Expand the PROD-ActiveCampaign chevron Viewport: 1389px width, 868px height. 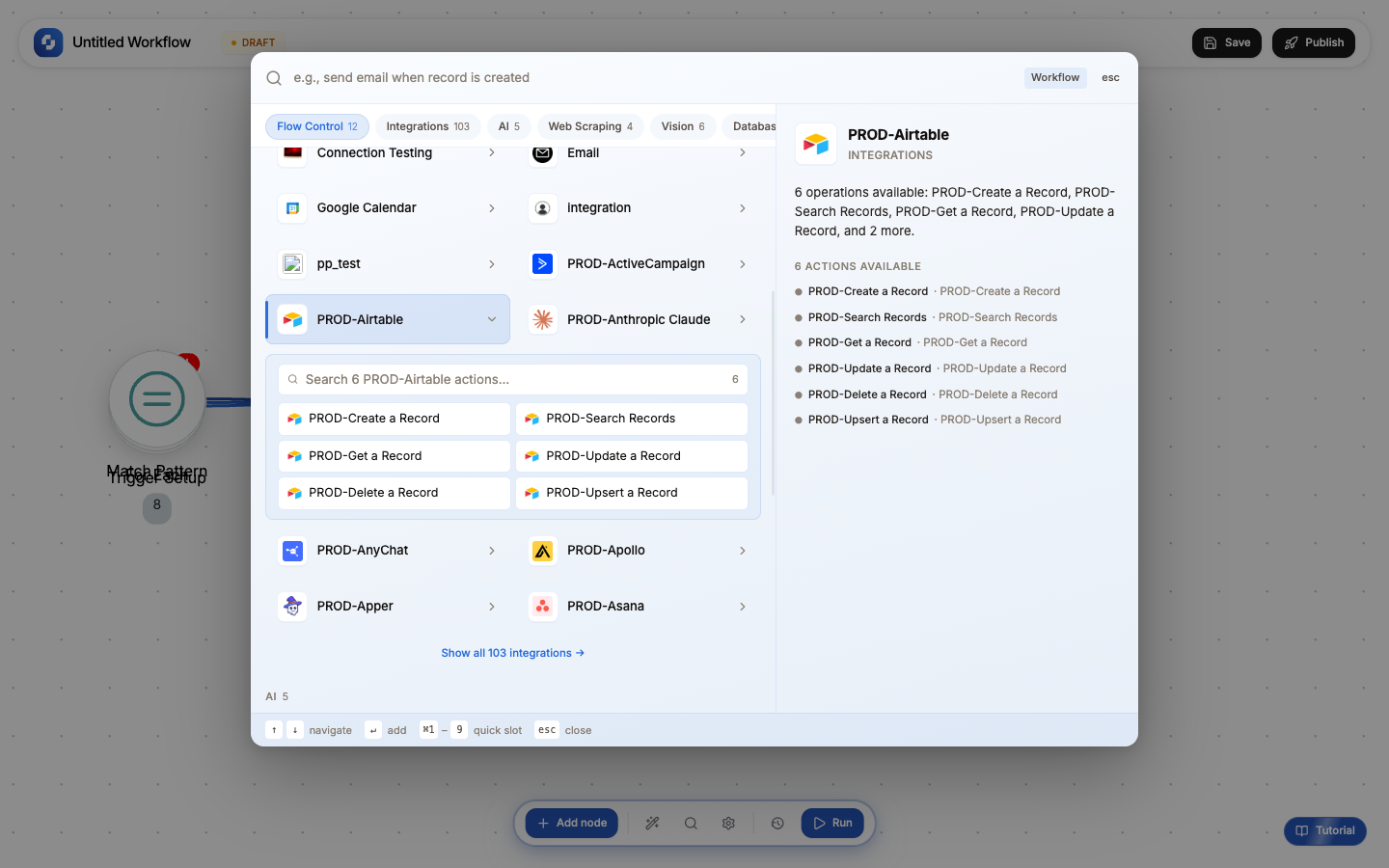743,264
